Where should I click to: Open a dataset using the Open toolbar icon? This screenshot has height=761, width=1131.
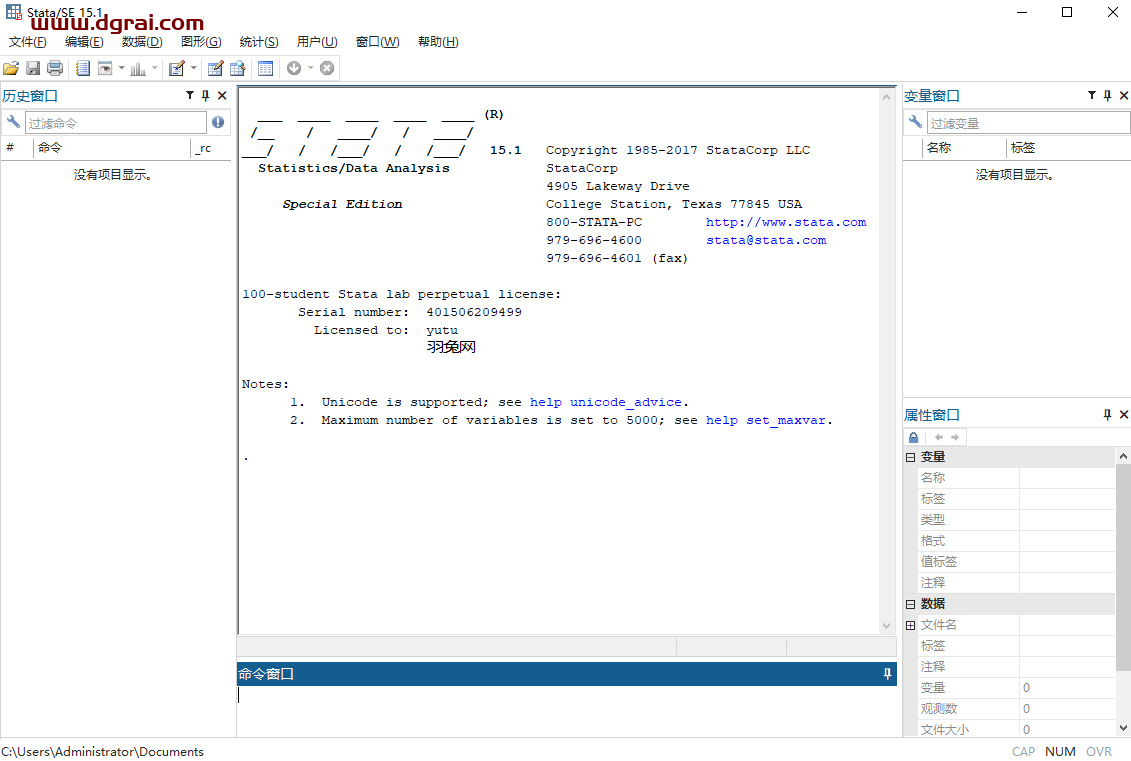tap(12, 68)
